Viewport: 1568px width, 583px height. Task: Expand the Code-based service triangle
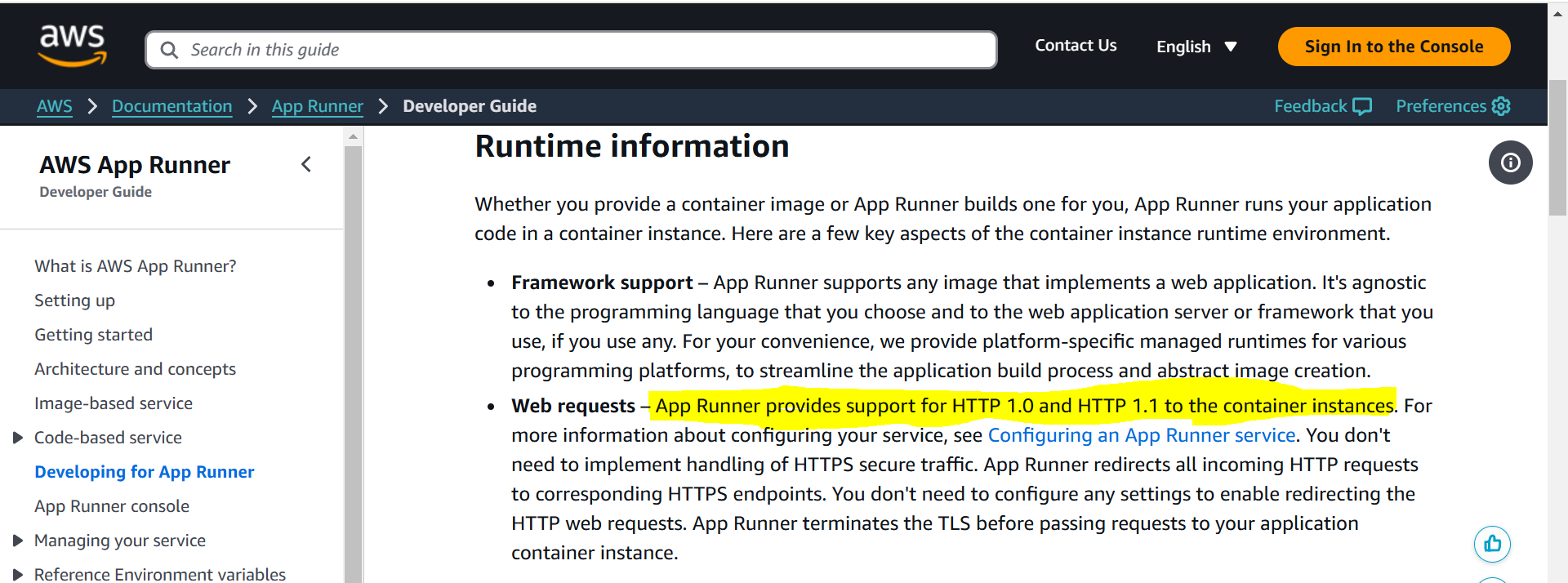click(18, 438)
